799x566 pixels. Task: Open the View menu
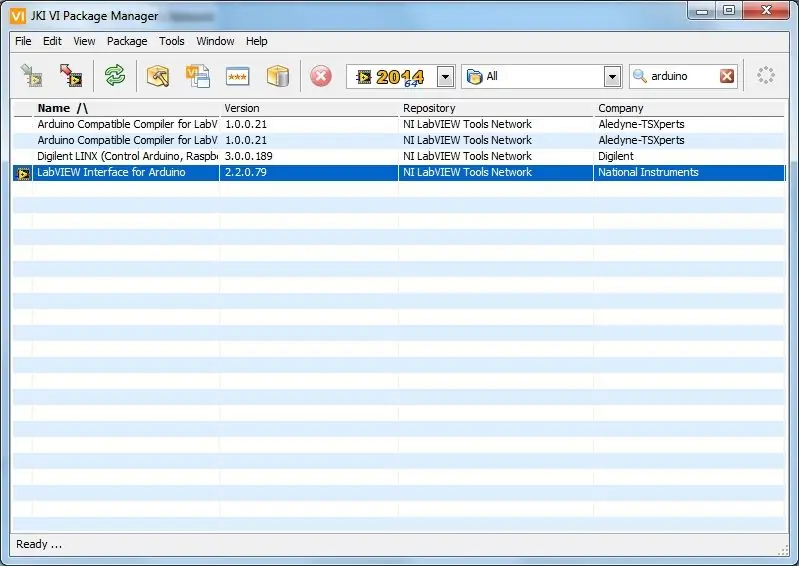click(84, 41)
